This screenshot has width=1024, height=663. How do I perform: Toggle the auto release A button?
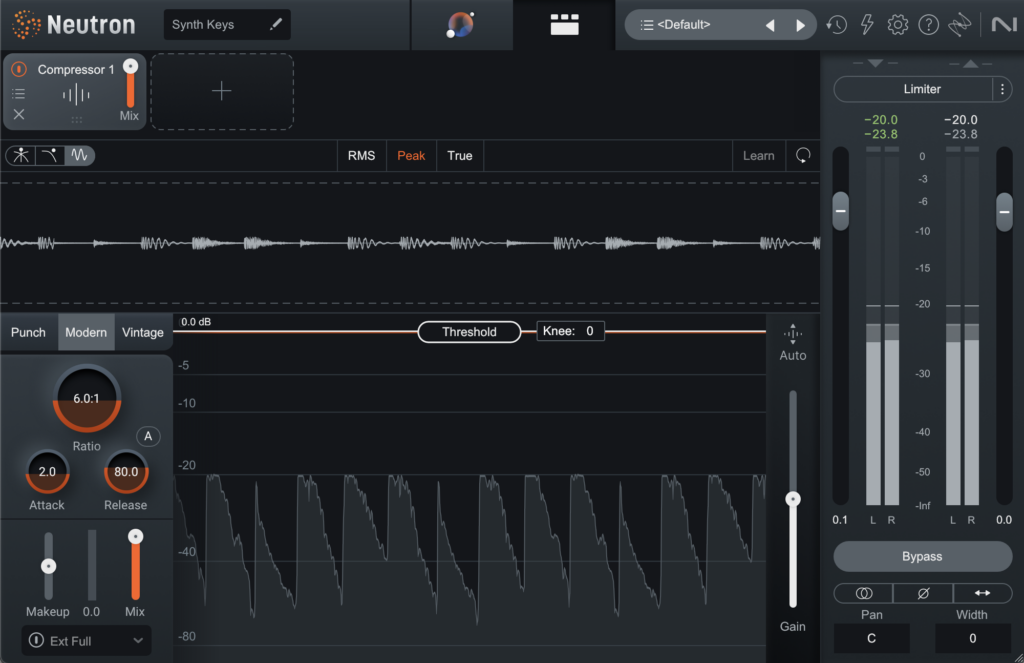click(148, 436)
